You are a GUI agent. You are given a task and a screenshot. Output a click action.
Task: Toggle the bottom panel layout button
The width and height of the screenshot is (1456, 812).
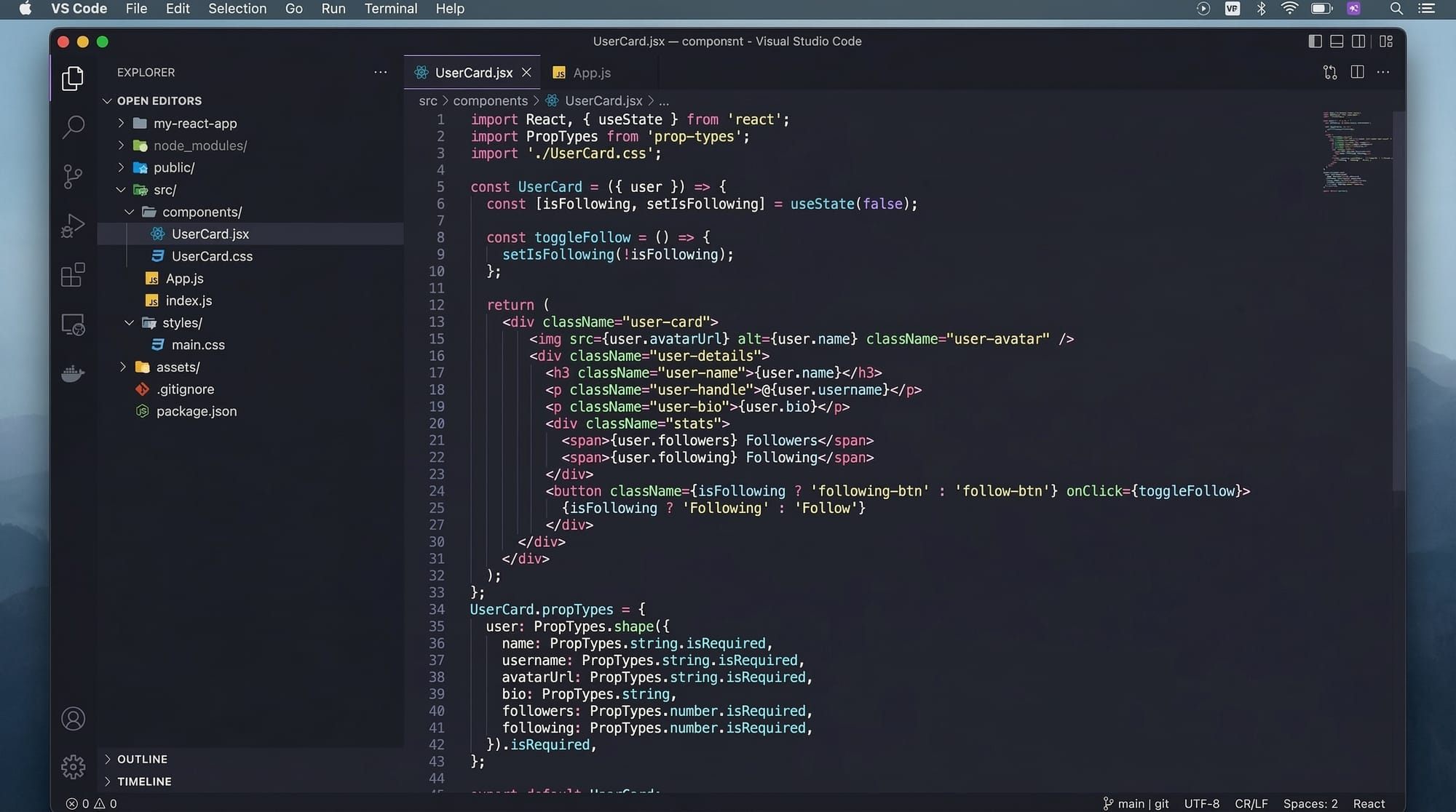[x=1337, y=41]
